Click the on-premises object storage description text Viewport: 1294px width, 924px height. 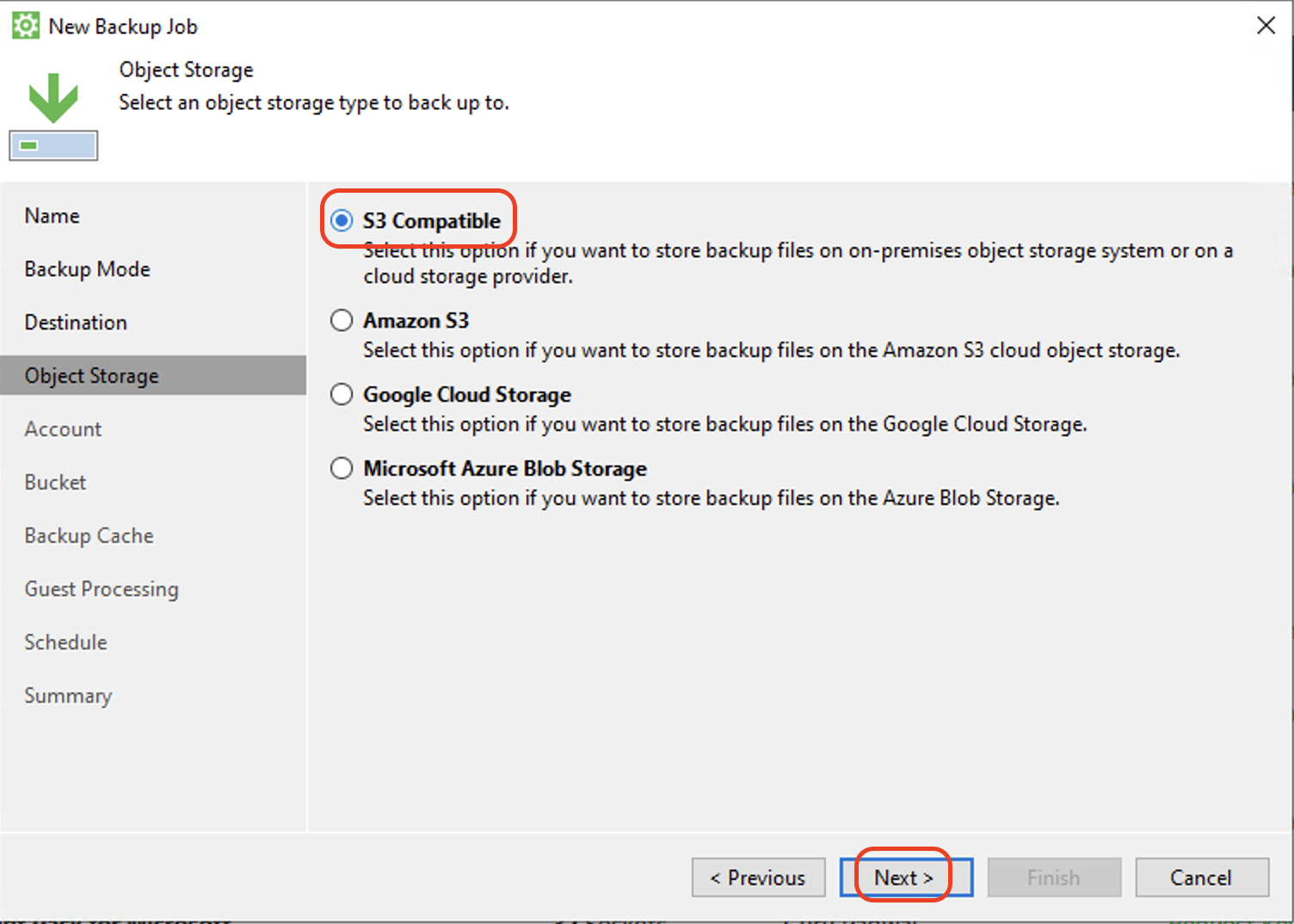(798, 263)
